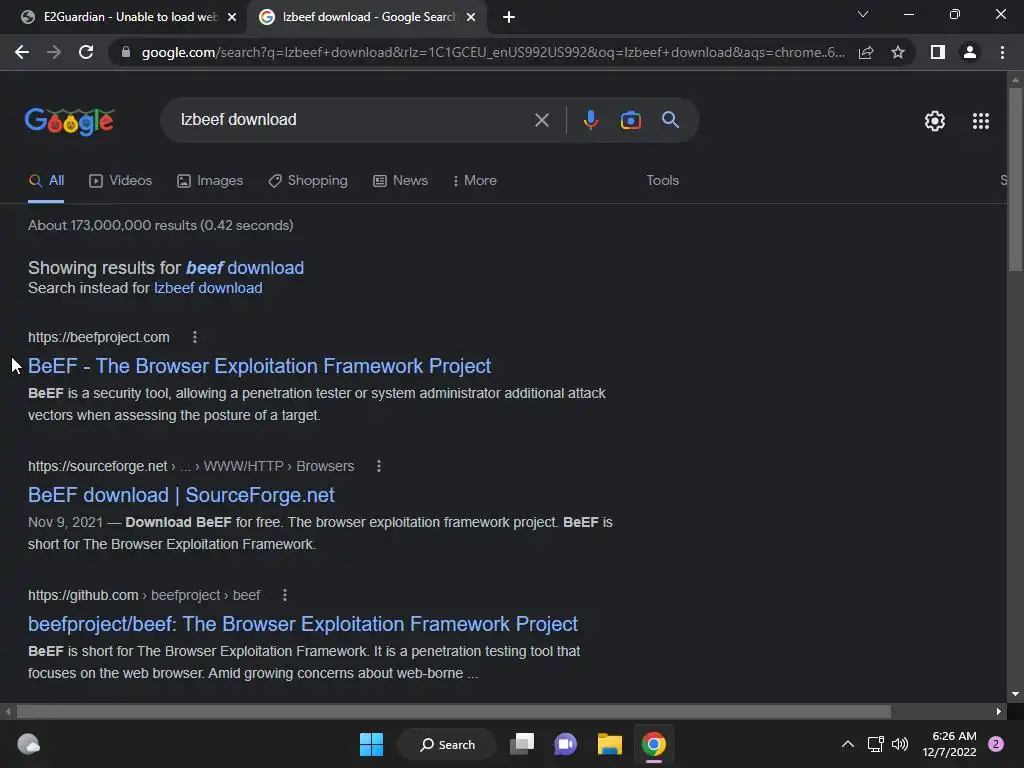The width and height of the screenshot is (1024, 768).
Task: Select the All results tab
Action: (46, 181)
